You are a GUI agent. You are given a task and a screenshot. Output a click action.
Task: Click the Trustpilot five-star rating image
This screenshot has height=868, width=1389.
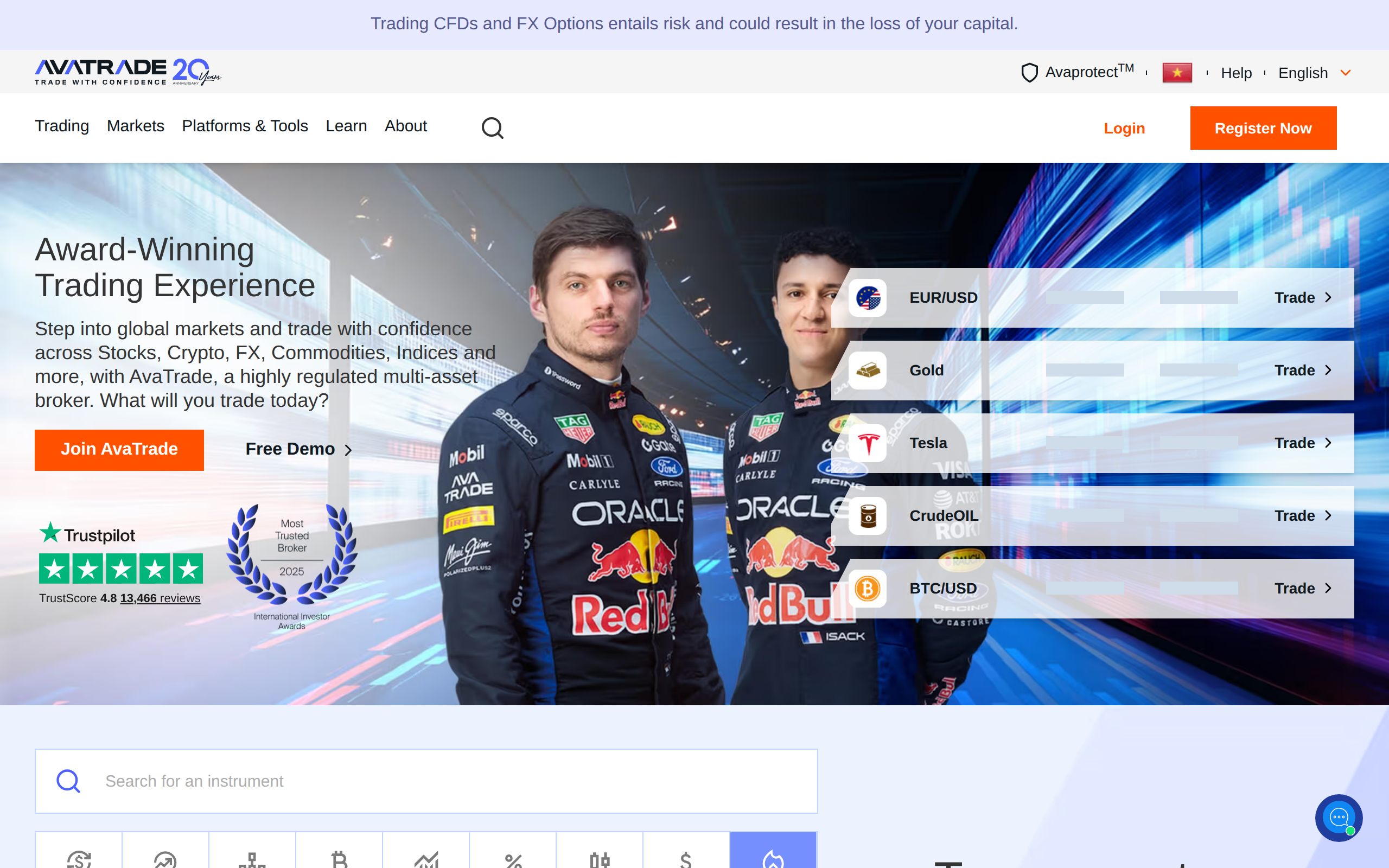pos(120,568)
